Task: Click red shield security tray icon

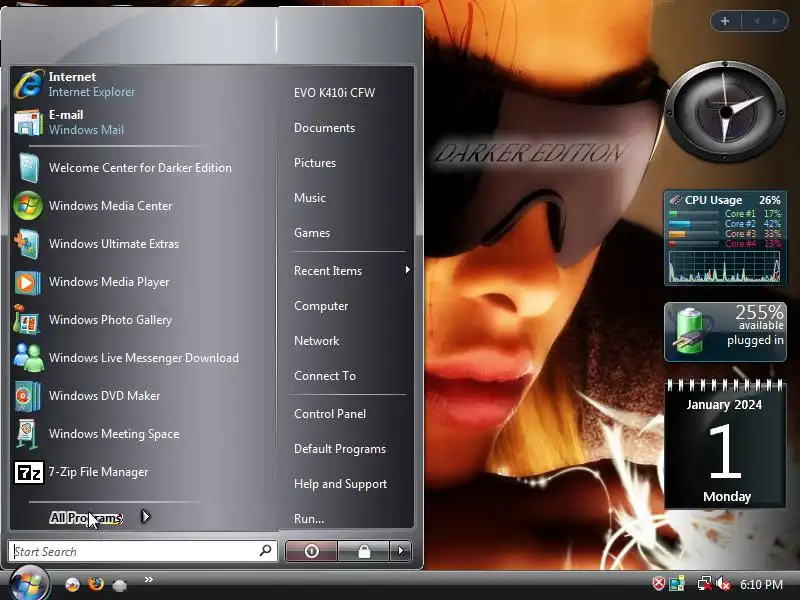Action: pos(659,583)
